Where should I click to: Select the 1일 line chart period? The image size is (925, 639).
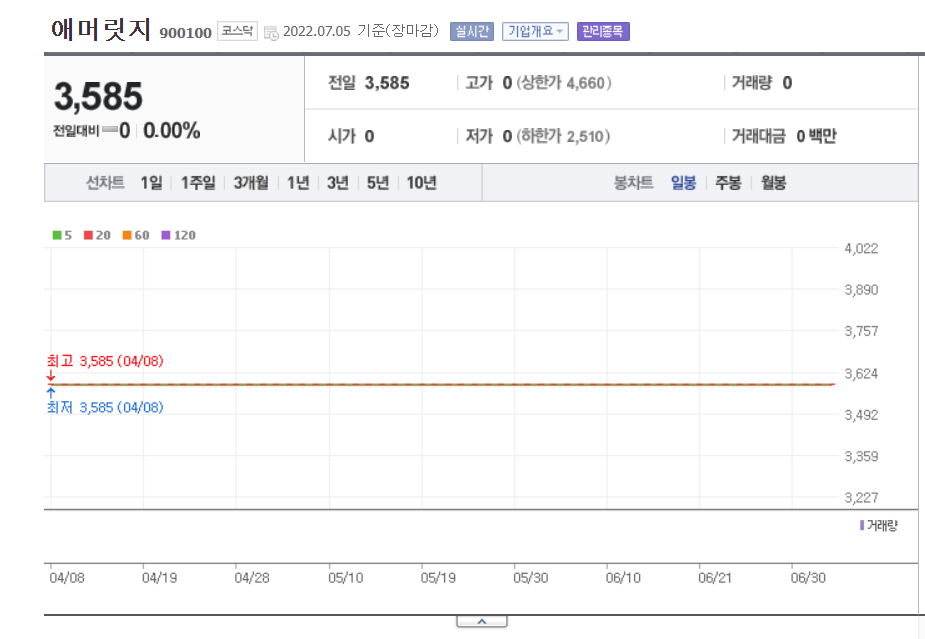click(x=152, y=183)
